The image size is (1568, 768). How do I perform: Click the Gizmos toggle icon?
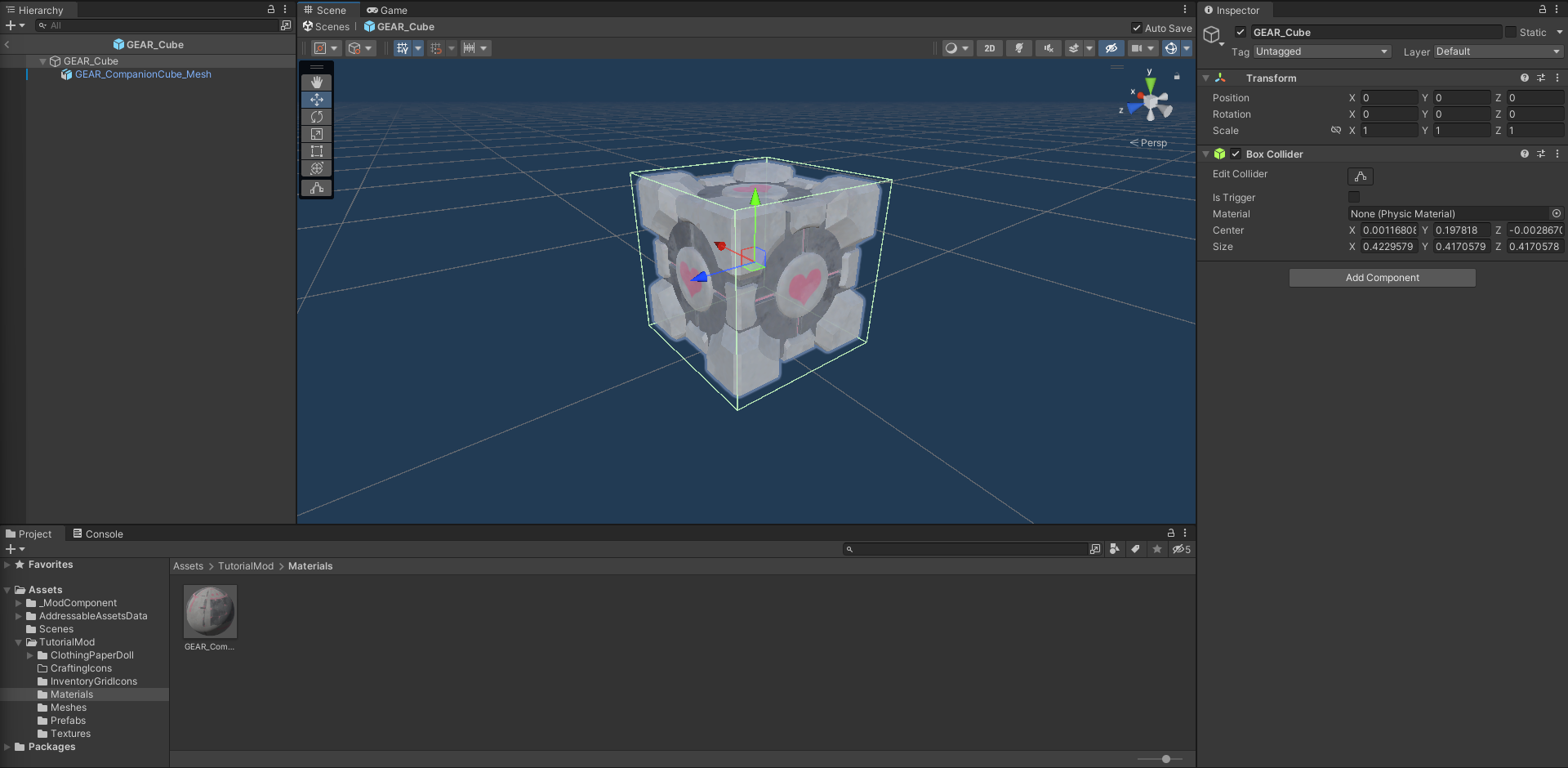pos(1171,48)
